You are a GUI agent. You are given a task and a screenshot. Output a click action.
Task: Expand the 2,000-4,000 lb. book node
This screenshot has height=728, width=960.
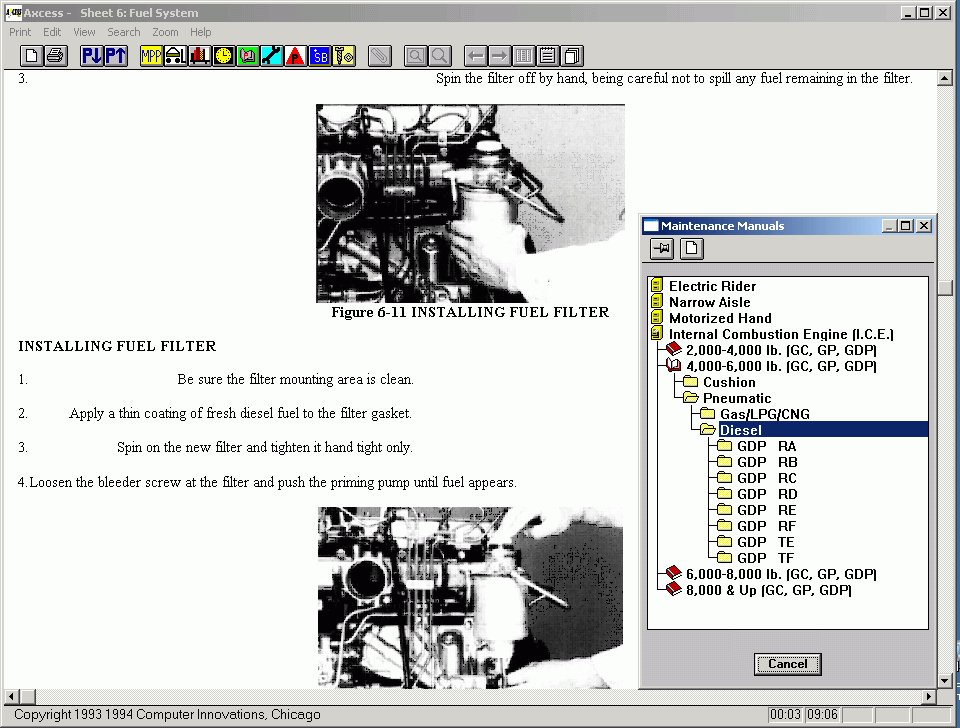[673, 350]
